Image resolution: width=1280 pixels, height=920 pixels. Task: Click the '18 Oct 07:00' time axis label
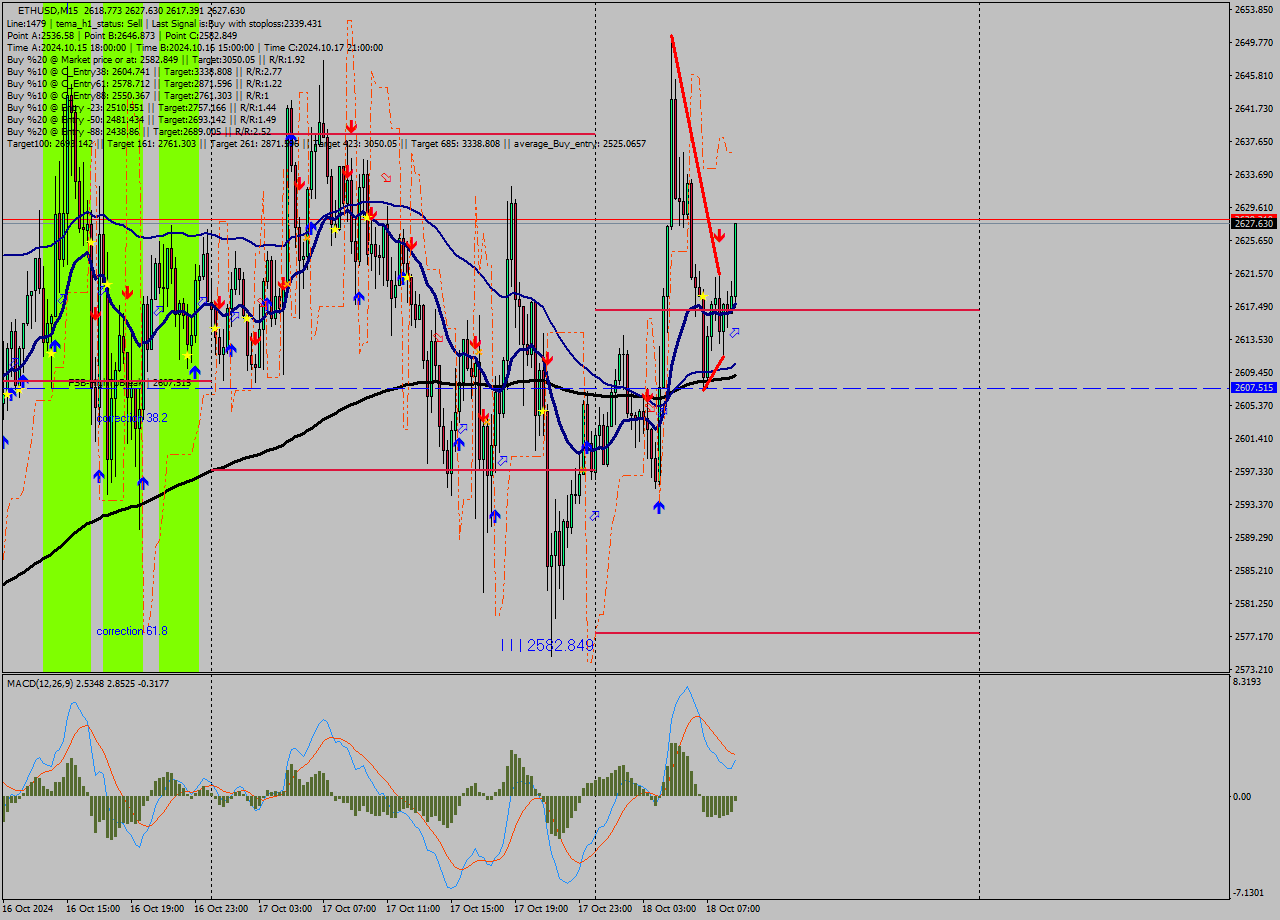tap(733, 909)
